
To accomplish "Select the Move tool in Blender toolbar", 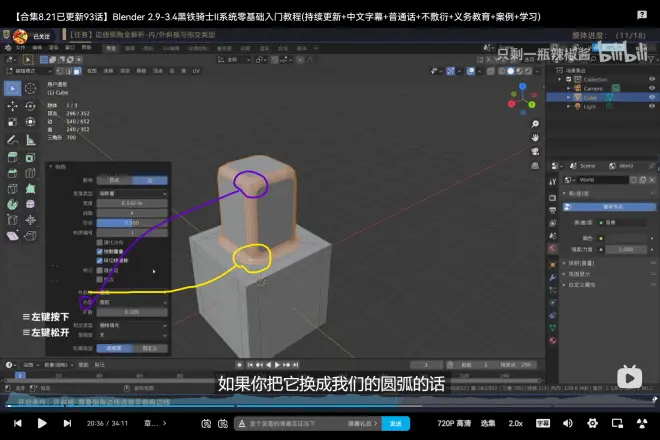I will (12, 106).
